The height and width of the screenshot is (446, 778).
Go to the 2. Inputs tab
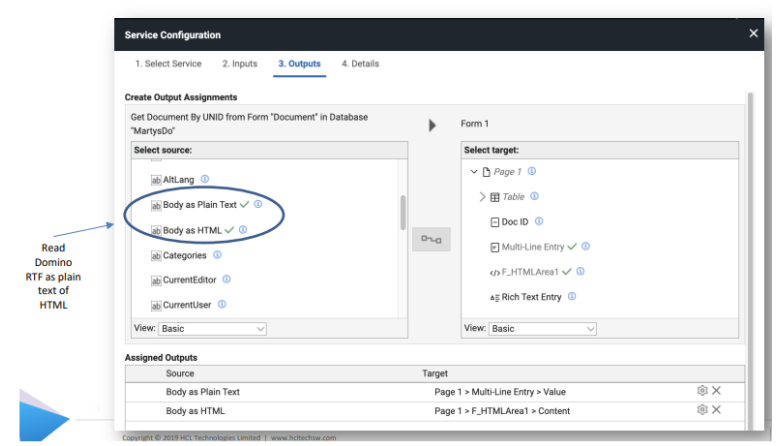click(x=240, y=64)
